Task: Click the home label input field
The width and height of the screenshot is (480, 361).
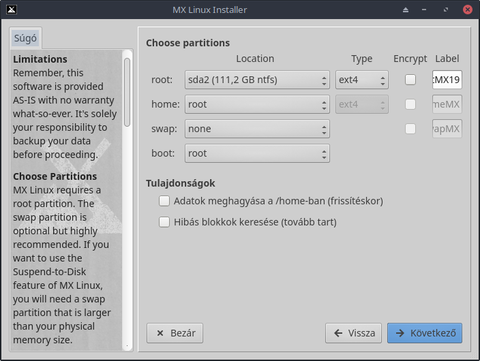Action: (447, 104)
